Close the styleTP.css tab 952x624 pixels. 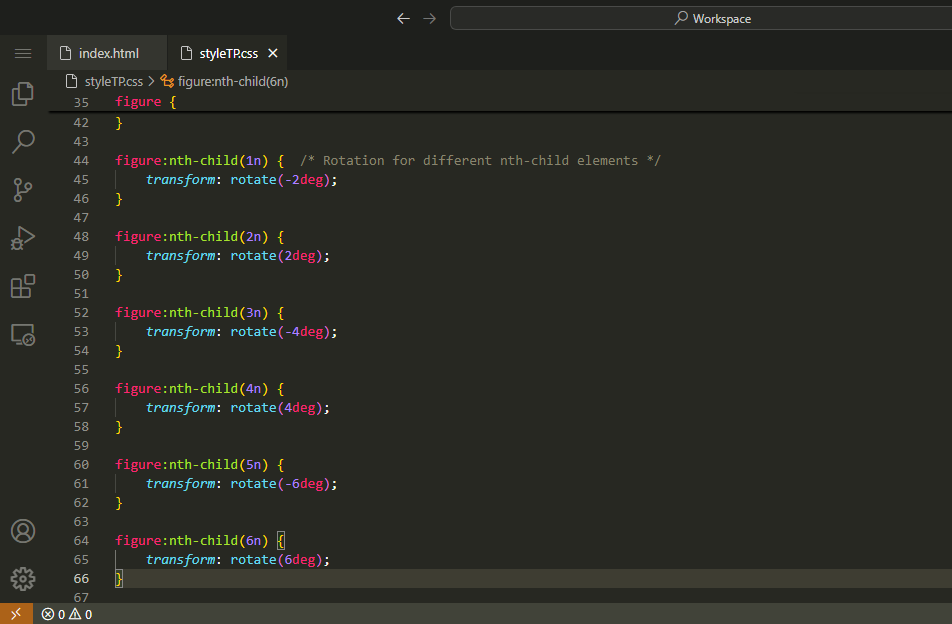point(273,53)
